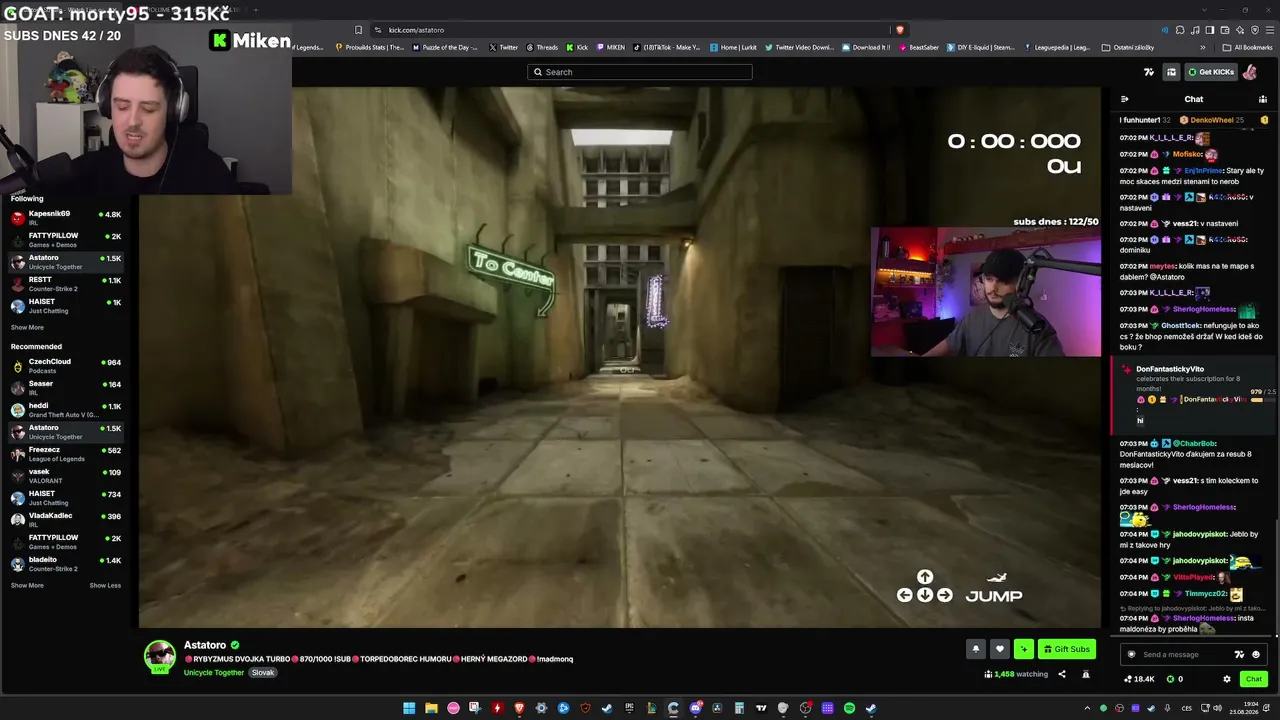Open bladeito channel in Recommended
The width and height of the screenshot is (1280, 720).
point(66,563)
